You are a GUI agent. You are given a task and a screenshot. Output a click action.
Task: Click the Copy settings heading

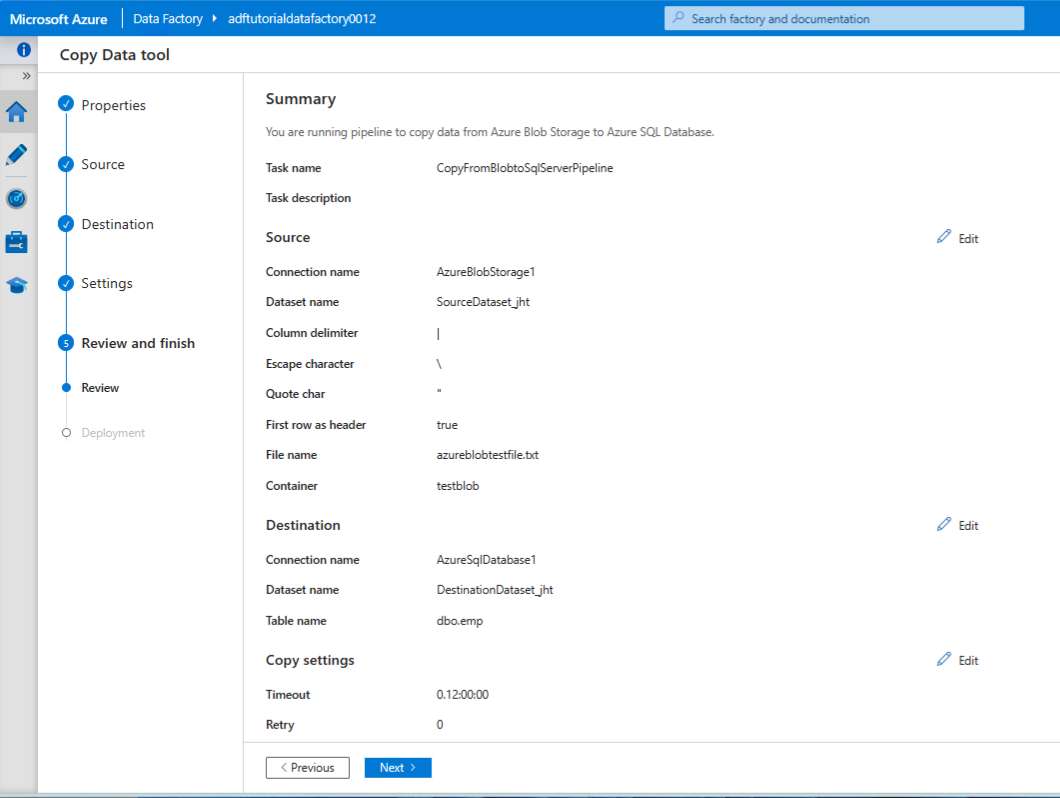point(310,660)
